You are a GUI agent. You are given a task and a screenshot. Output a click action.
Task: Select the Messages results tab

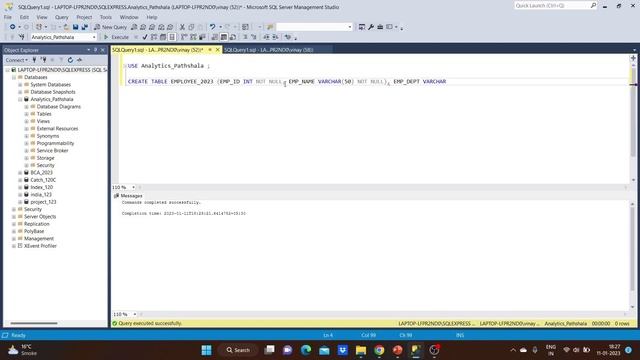pyautogui.click(x=128, y=196)
